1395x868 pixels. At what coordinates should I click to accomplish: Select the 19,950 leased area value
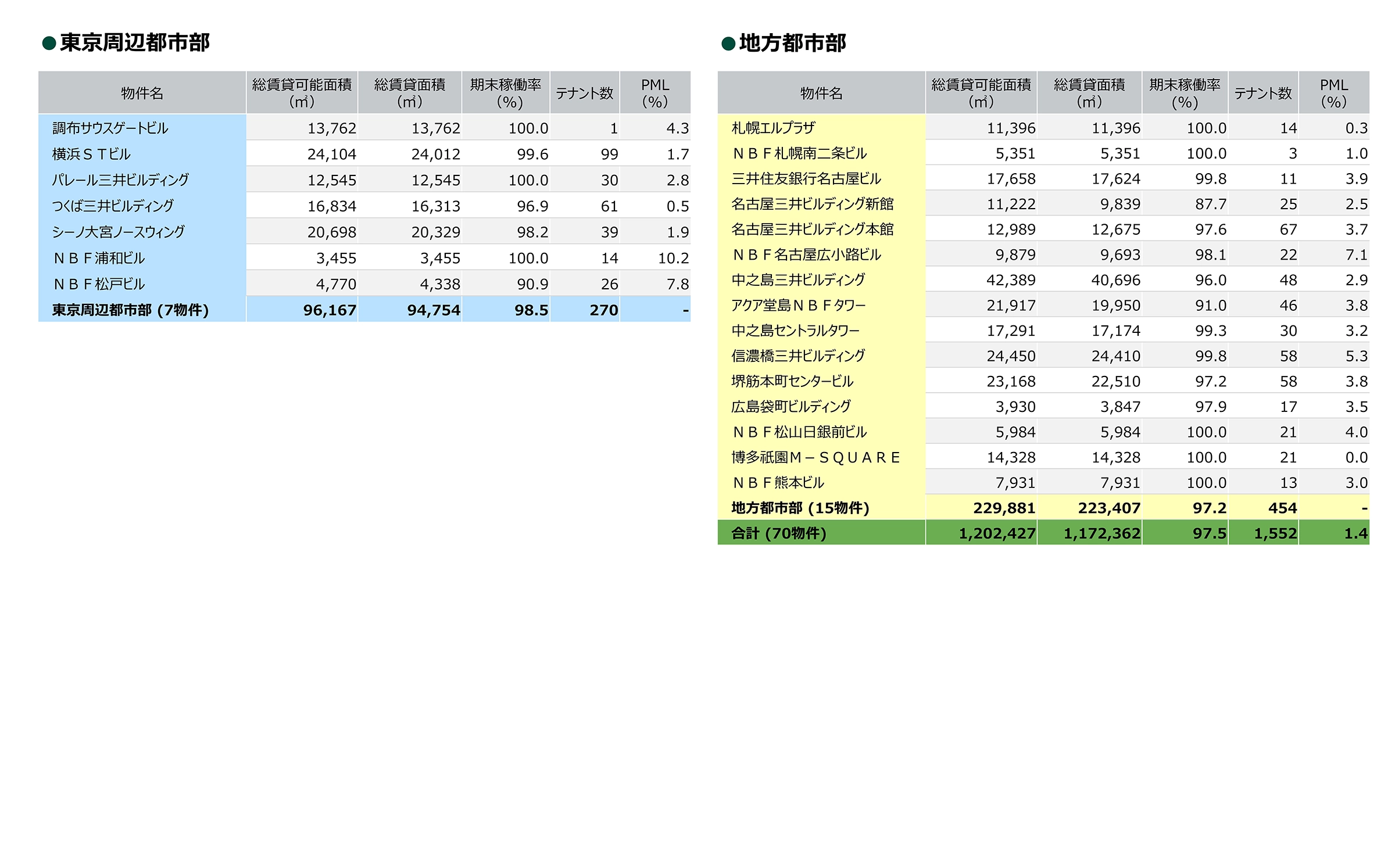(1115, 306)
